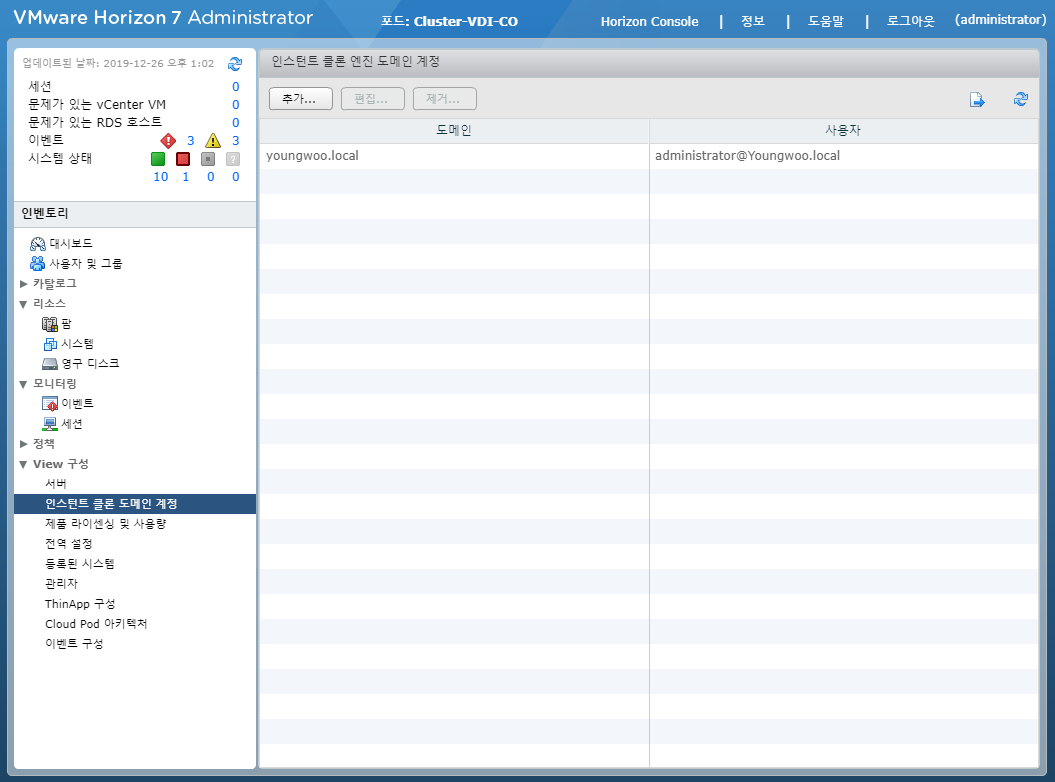Click the green status count 10

161,177
